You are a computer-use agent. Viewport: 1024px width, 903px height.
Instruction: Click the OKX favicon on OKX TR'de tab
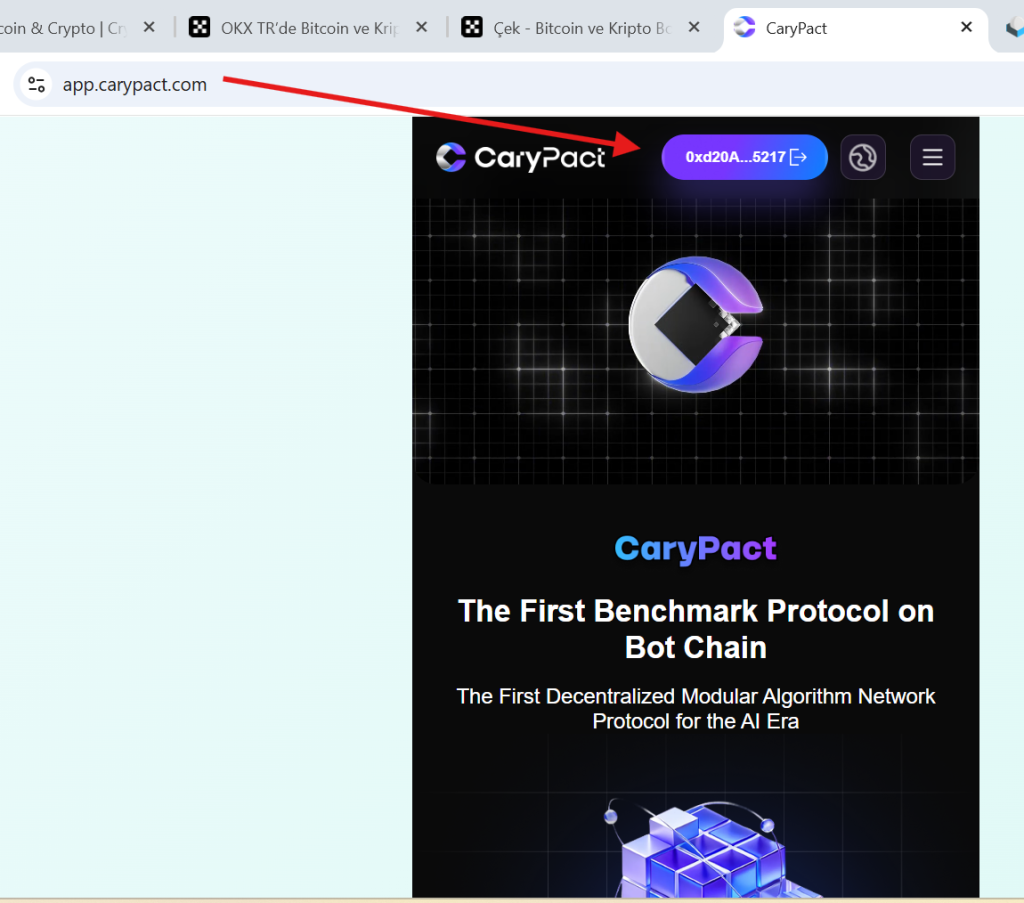[199, 27]
